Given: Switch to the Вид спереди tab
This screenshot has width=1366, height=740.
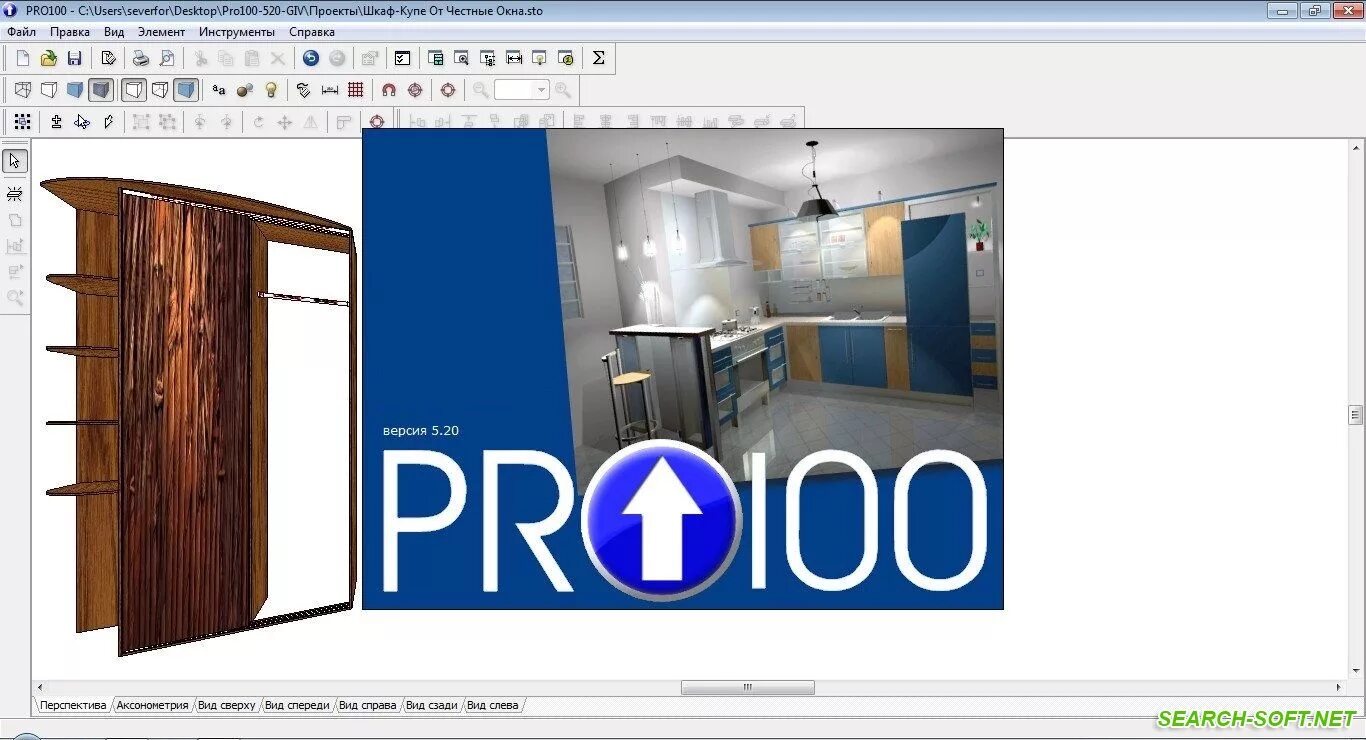Looking at the screenshot, I should coord(297,705).
